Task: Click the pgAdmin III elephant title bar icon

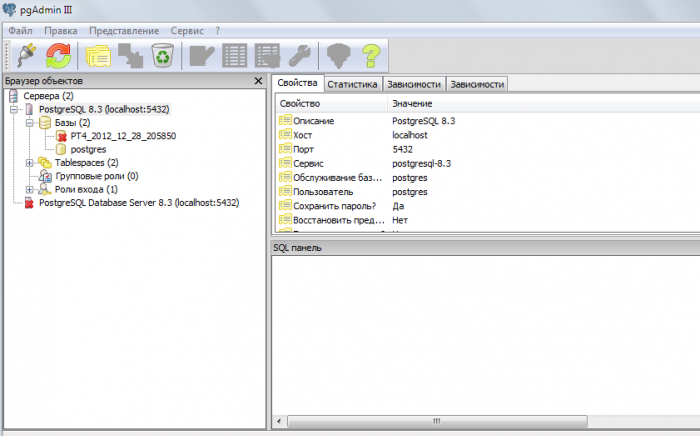Action: click(x=9, y=9)
